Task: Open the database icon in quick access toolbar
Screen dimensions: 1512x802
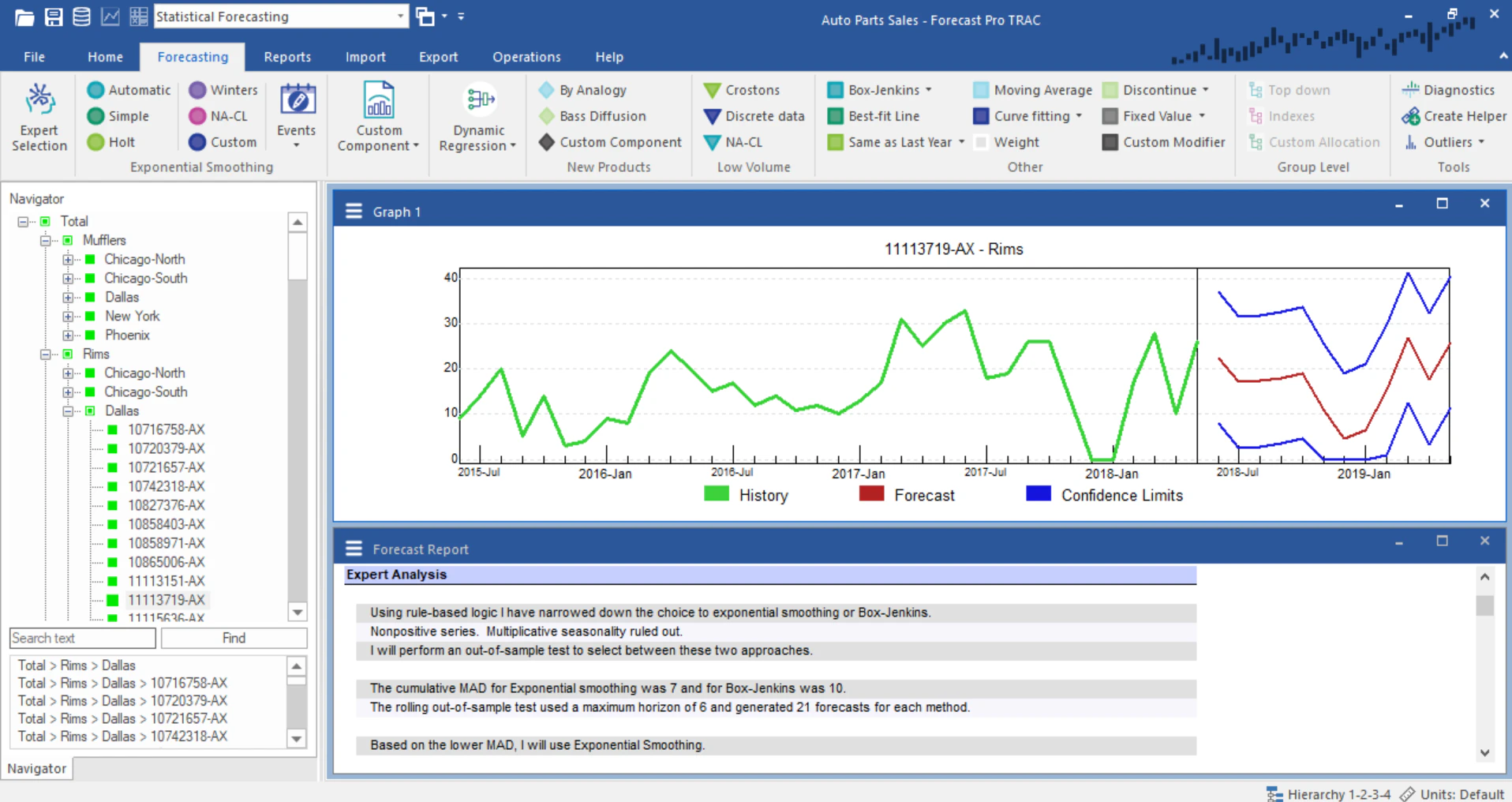Action: pos(81,16)
